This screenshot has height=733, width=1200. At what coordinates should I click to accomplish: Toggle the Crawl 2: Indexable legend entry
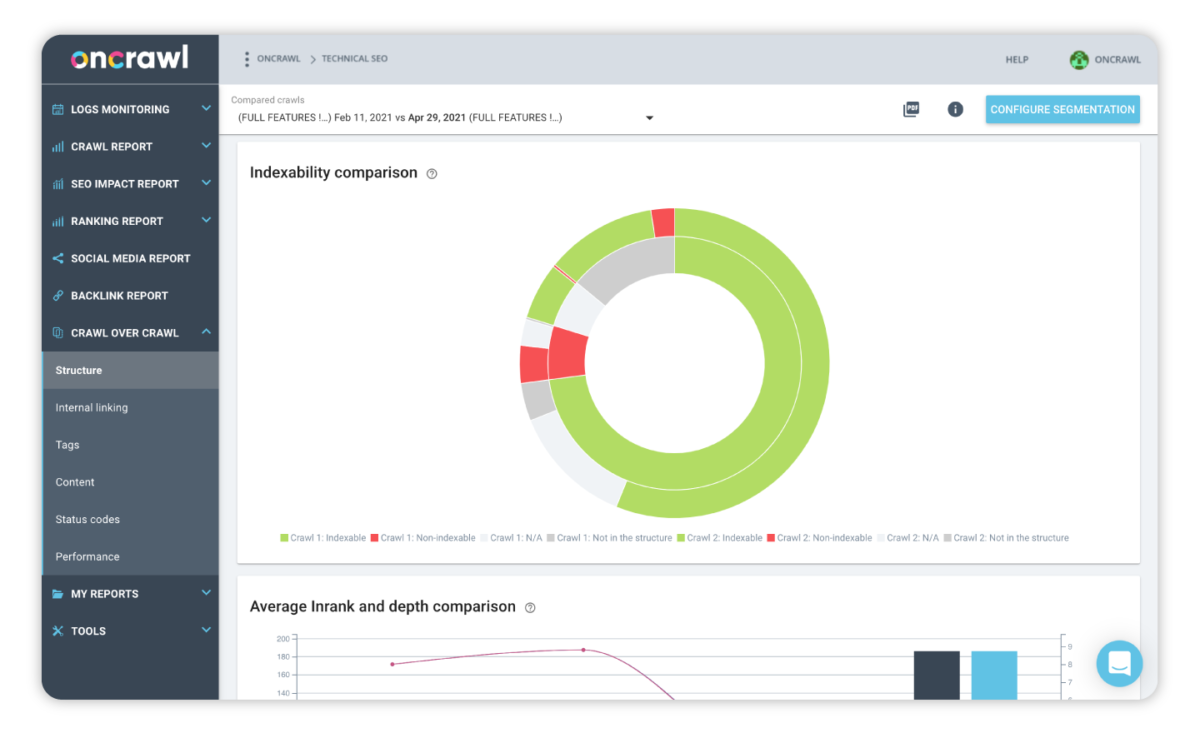(720, 538)
